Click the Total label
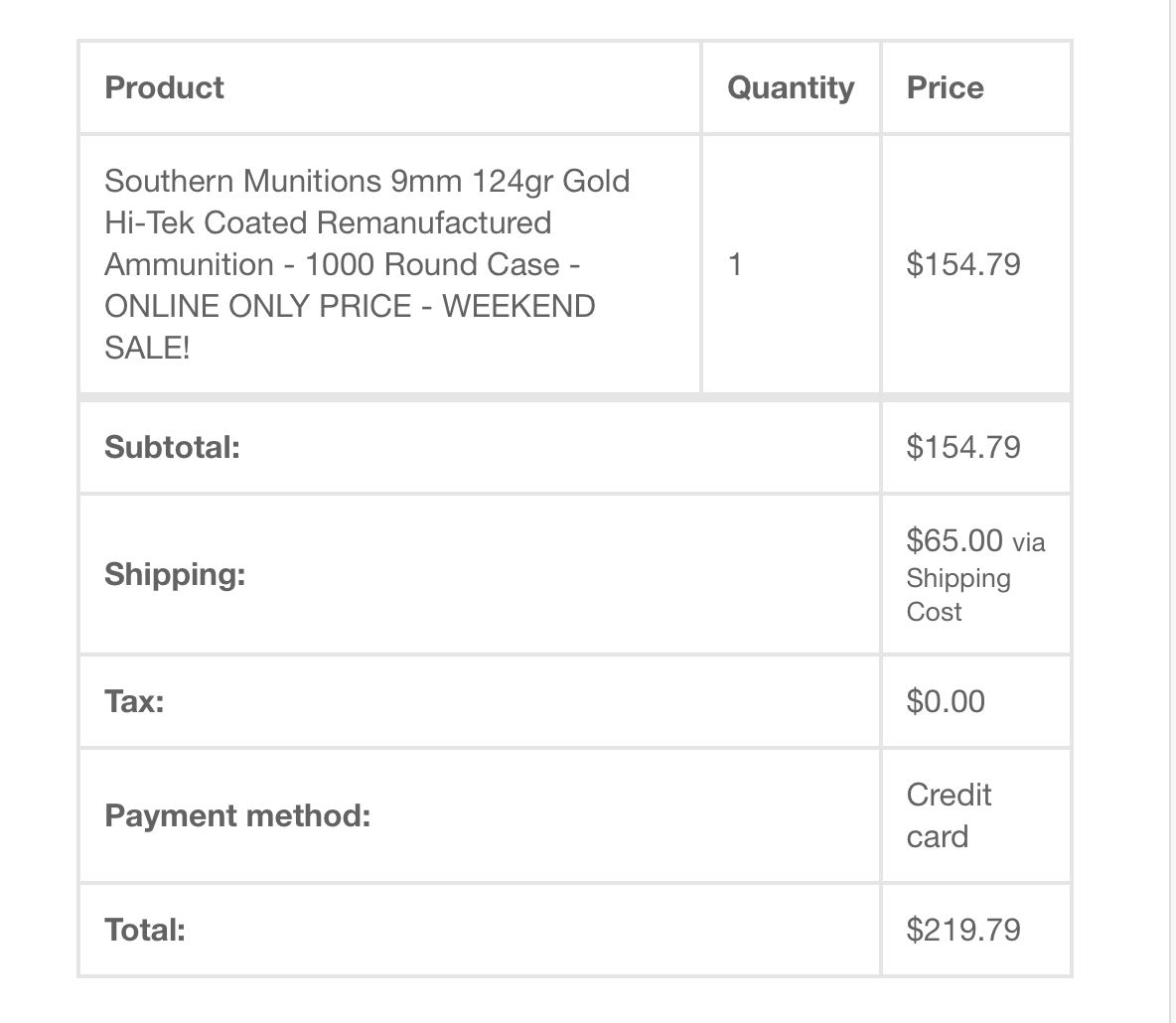Image resolution: width=1176 pixels, height=1023 pixels. pos(145,931)
